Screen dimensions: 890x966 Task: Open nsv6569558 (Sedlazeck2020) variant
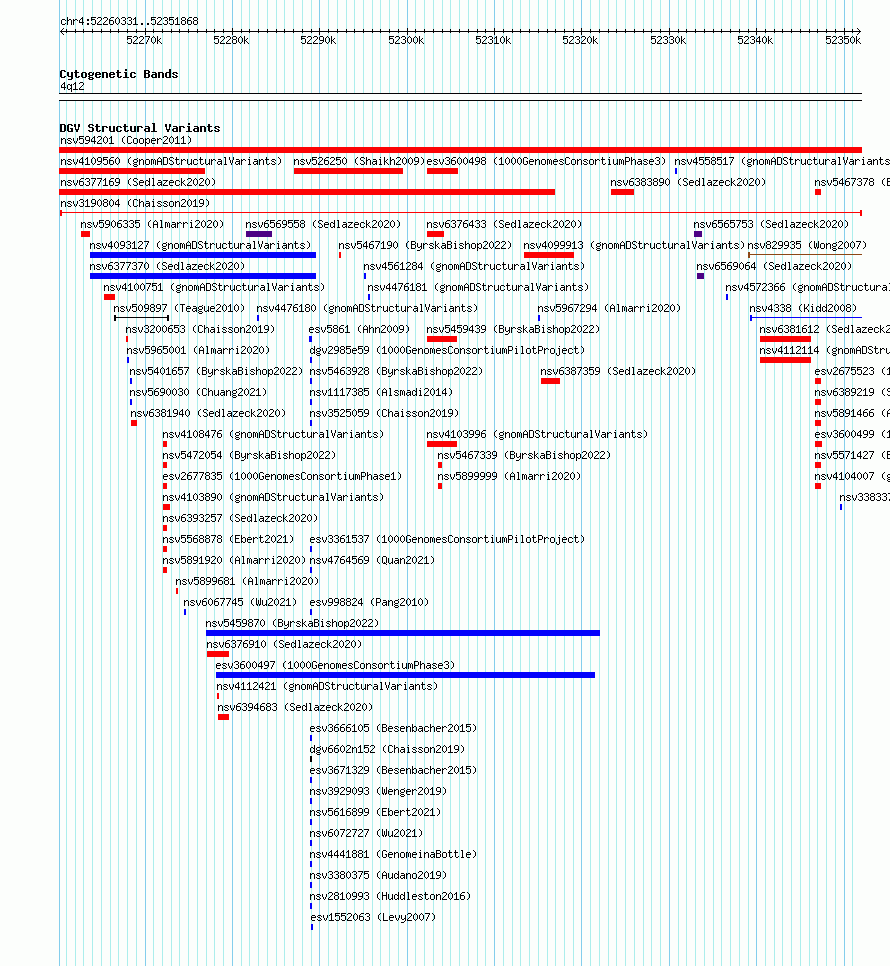pyautogui.click(x=323, y=224)
